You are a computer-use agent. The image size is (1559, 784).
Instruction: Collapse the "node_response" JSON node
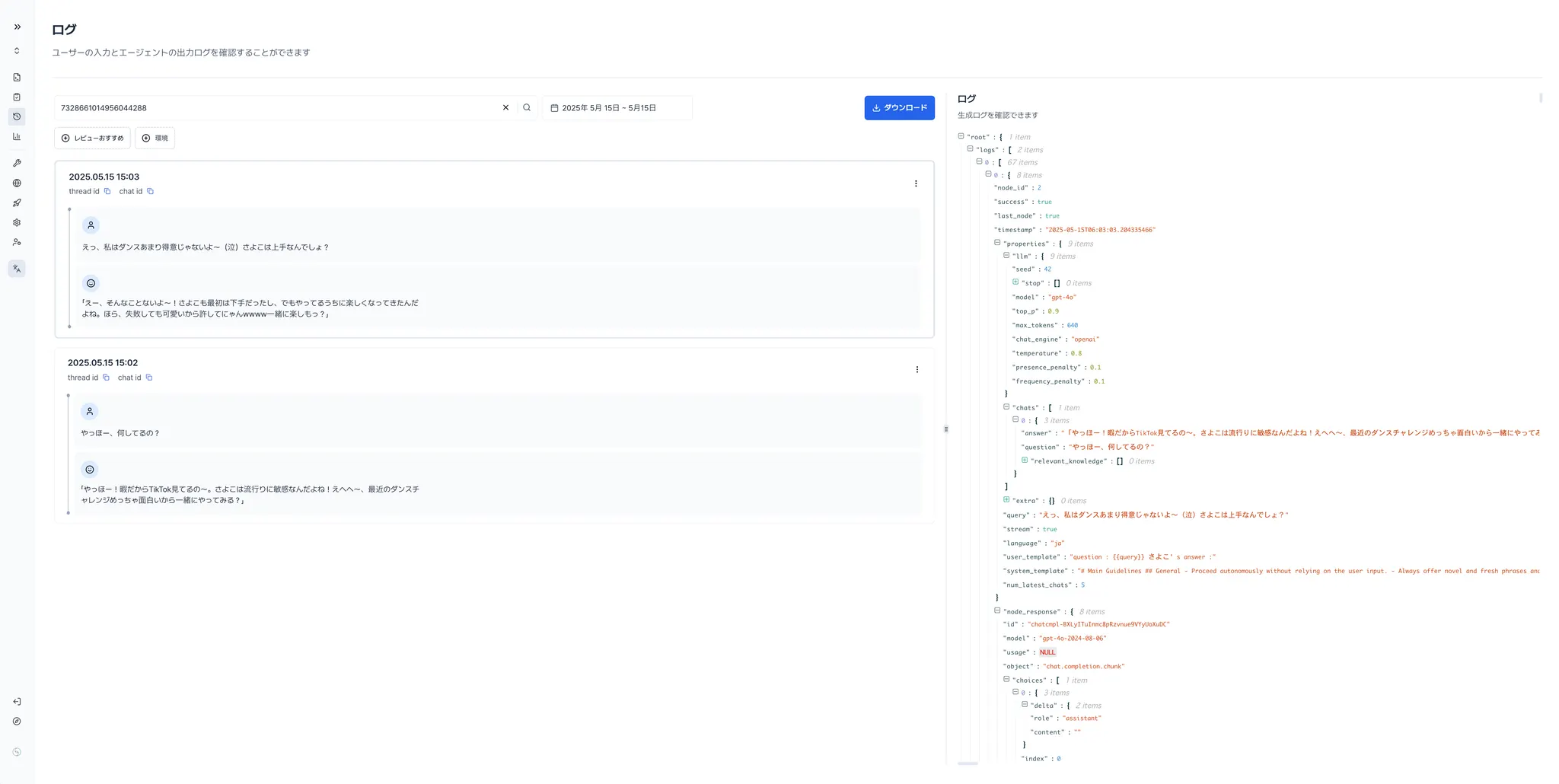click(997, 610)
